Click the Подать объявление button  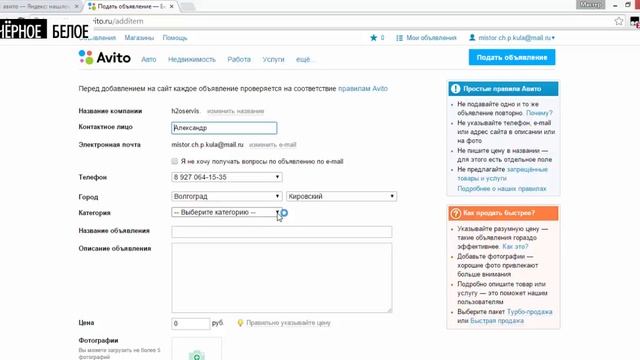tap(512, 58)
